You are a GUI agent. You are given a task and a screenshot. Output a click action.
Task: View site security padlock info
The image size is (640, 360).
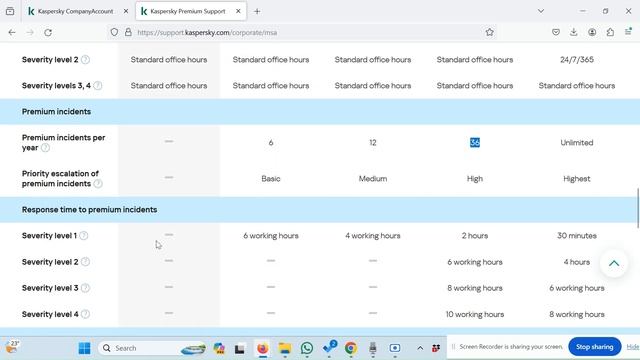point(128,32)
